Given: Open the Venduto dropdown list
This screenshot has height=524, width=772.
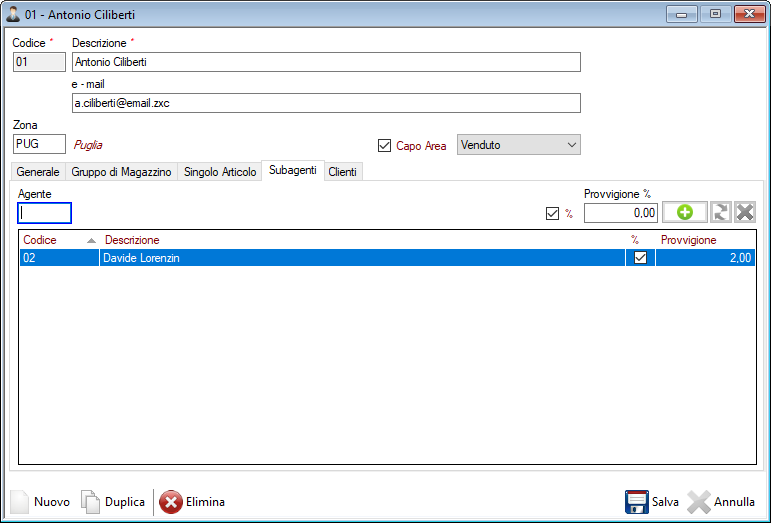Looking at the screenshot, I should click(x=518, y=145).
